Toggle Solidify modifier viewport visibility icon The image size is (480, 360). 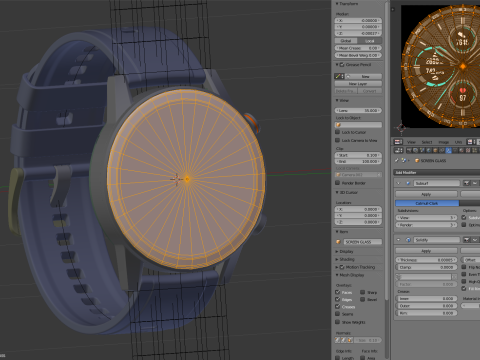475,240
